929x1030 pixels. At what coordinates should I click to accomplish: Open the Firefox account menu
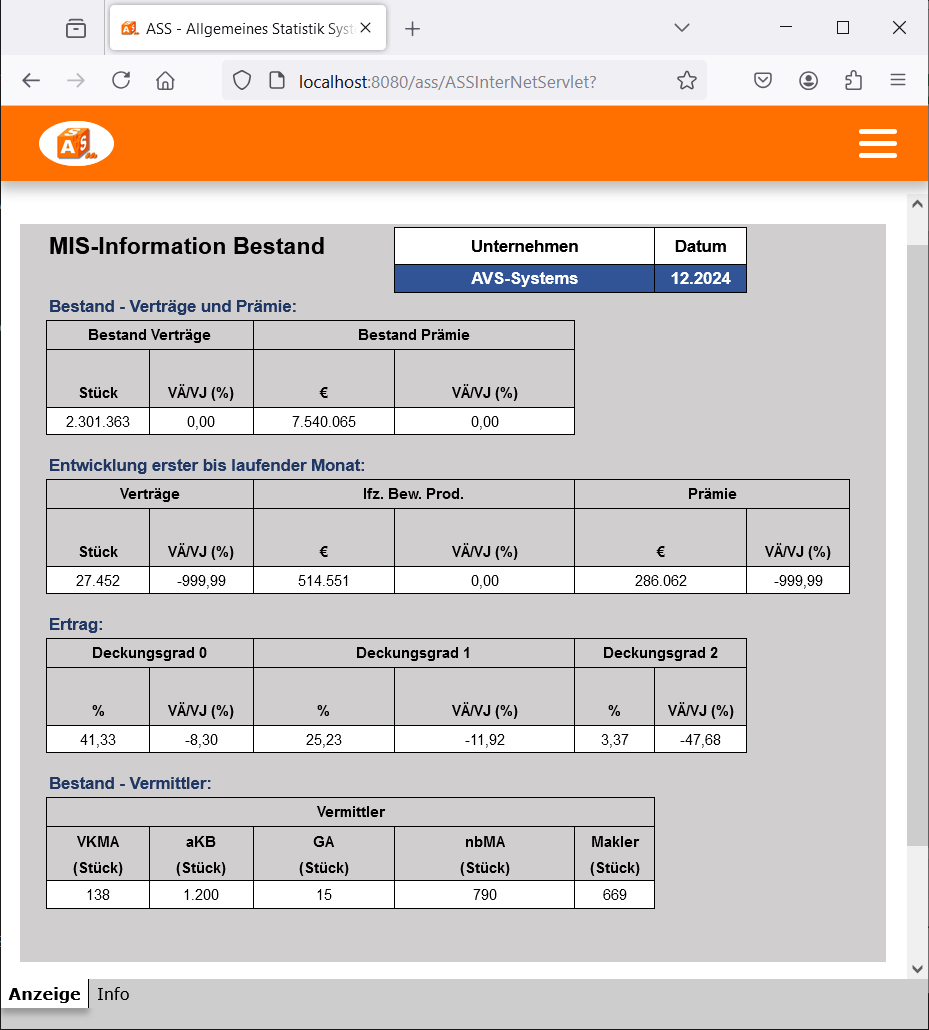(808, 81)
